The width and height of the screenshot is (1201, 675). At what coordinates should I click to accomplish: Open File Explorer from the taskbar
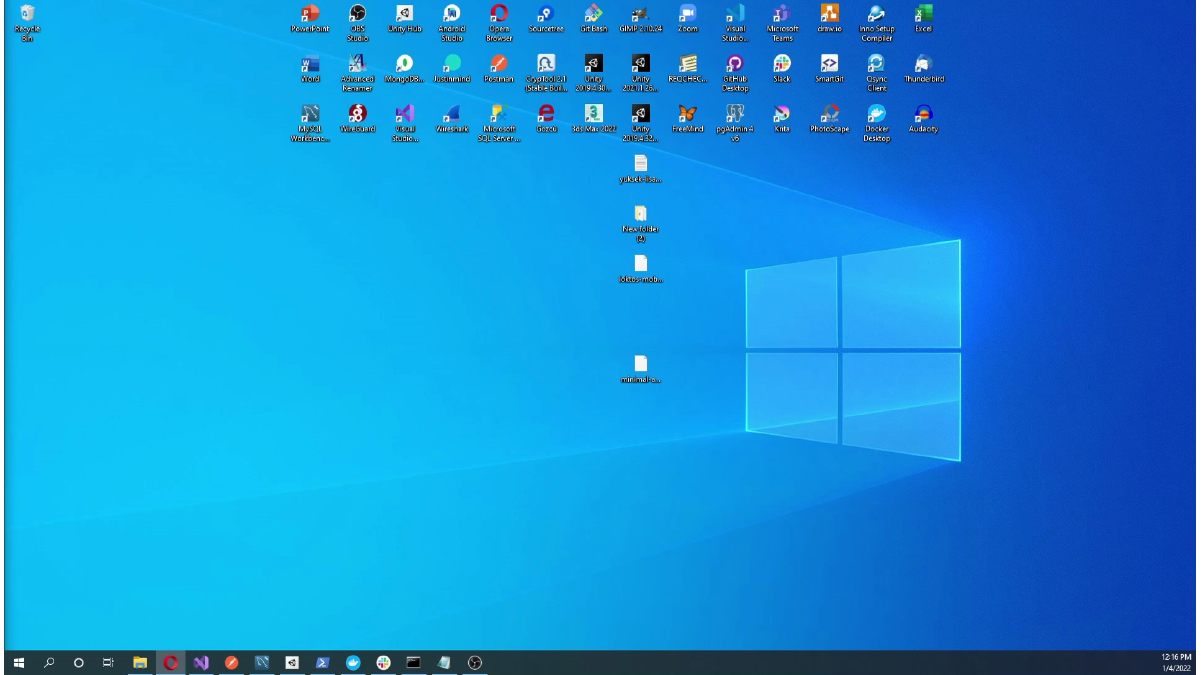(x=140, y=662)
